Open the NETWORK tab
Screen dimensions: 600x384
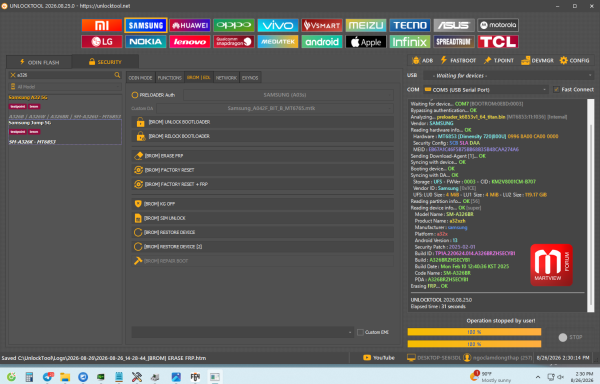pyautogui.click(x=226, y=78)
